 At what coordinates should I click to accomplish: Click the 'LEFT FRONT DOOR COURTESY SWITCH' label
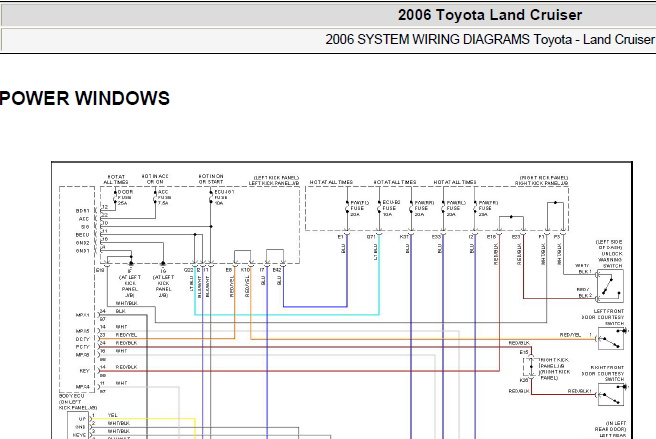(603, 317)
